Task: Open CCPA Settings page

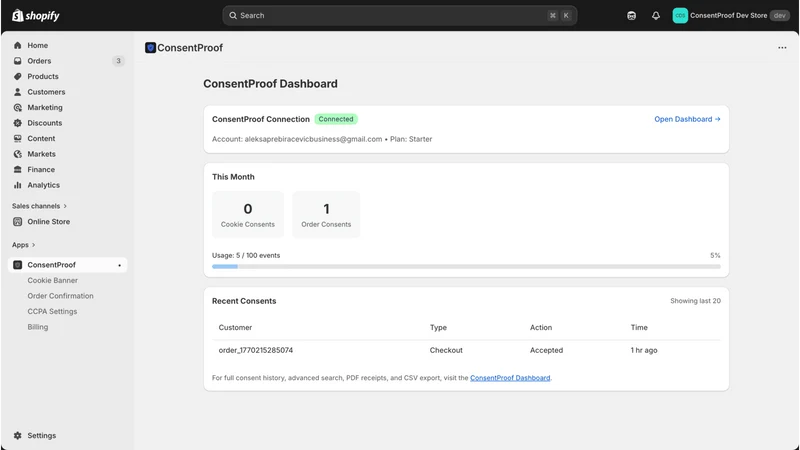Action: 52,311
